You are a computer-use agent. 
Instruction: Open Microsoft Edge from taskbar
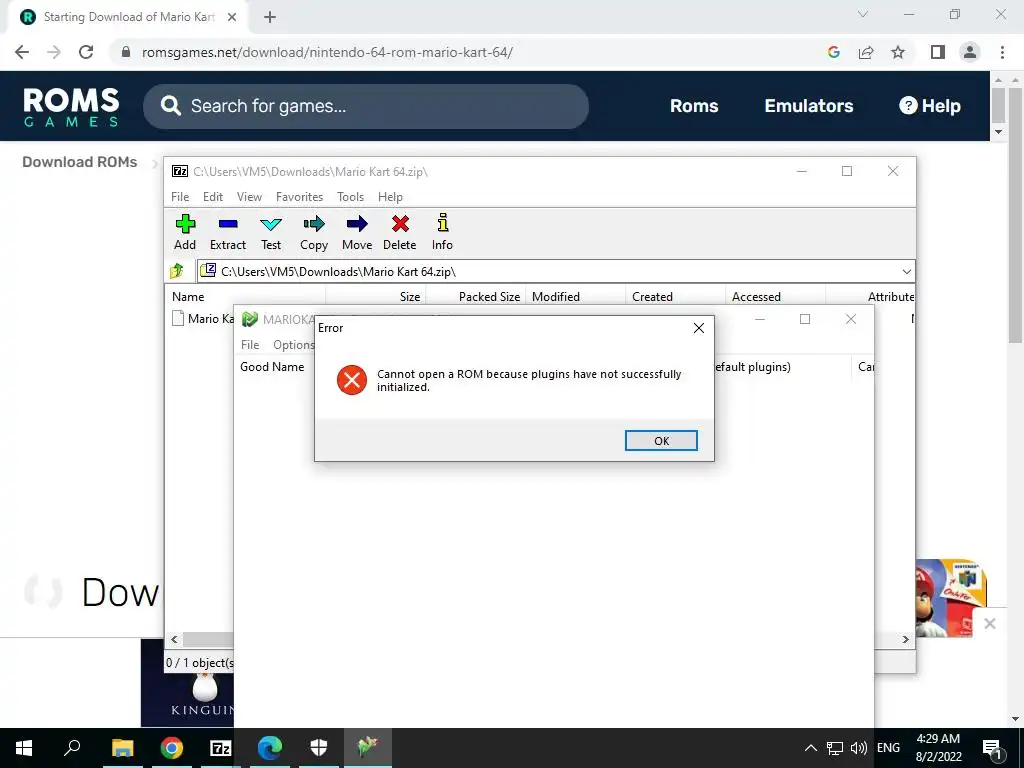269,748
